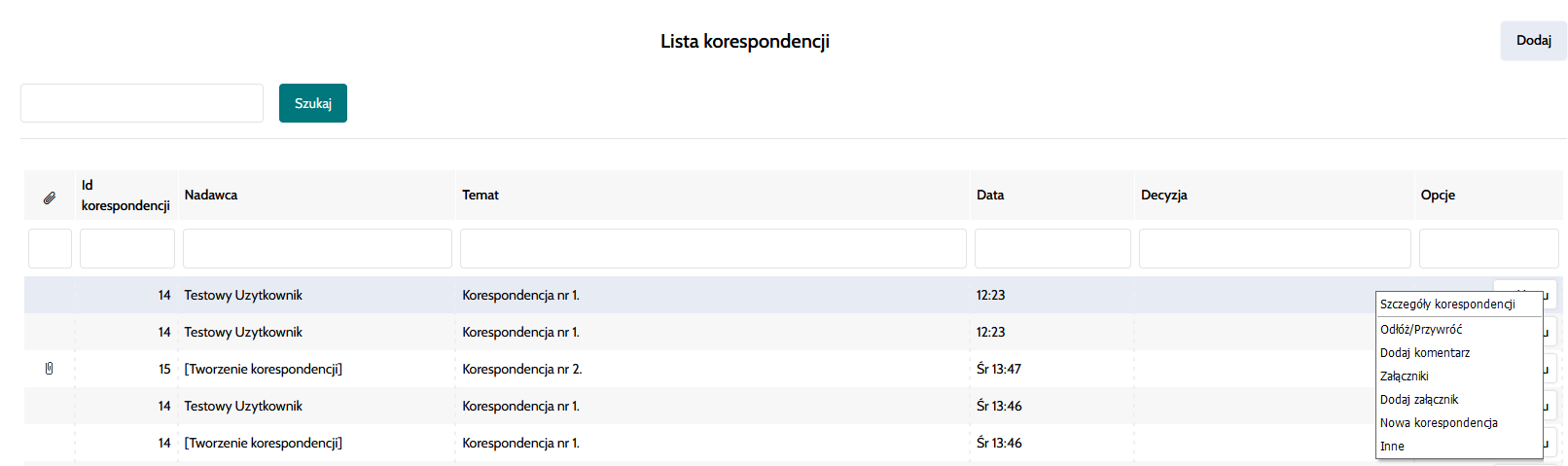1568x466 pixels.
Task: Click 'Inne' in the context menu
Action: coord(1392,447)
